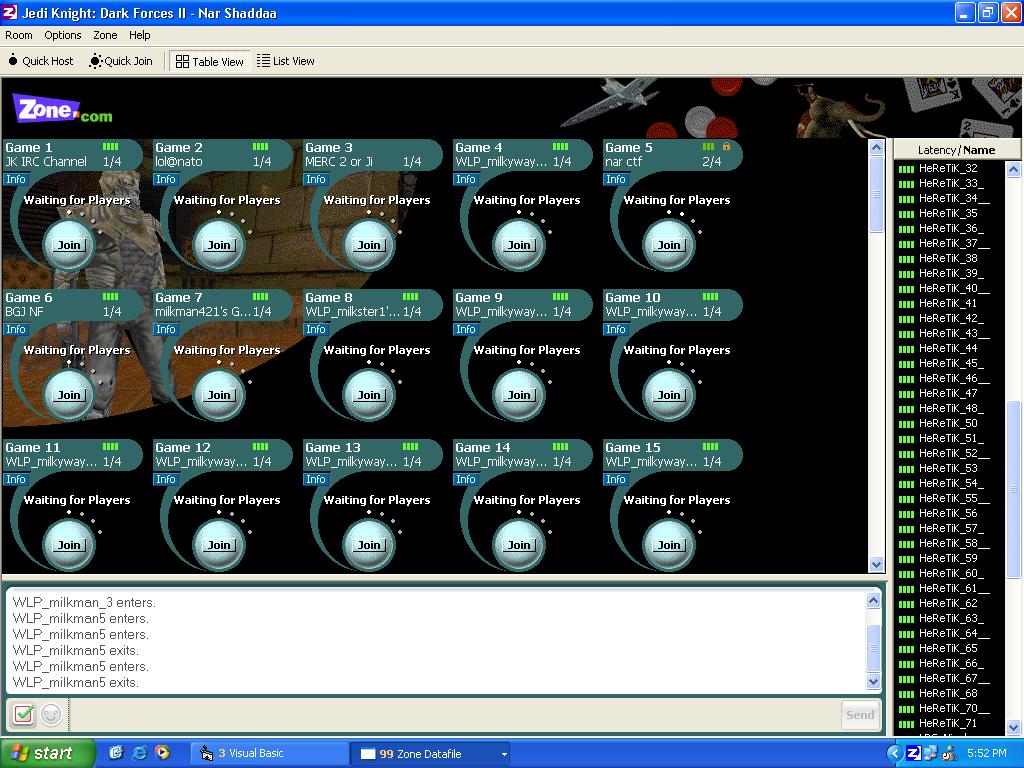Show Info for Game 8
This screenshot has height=768, width=1024.
[315, 330]
